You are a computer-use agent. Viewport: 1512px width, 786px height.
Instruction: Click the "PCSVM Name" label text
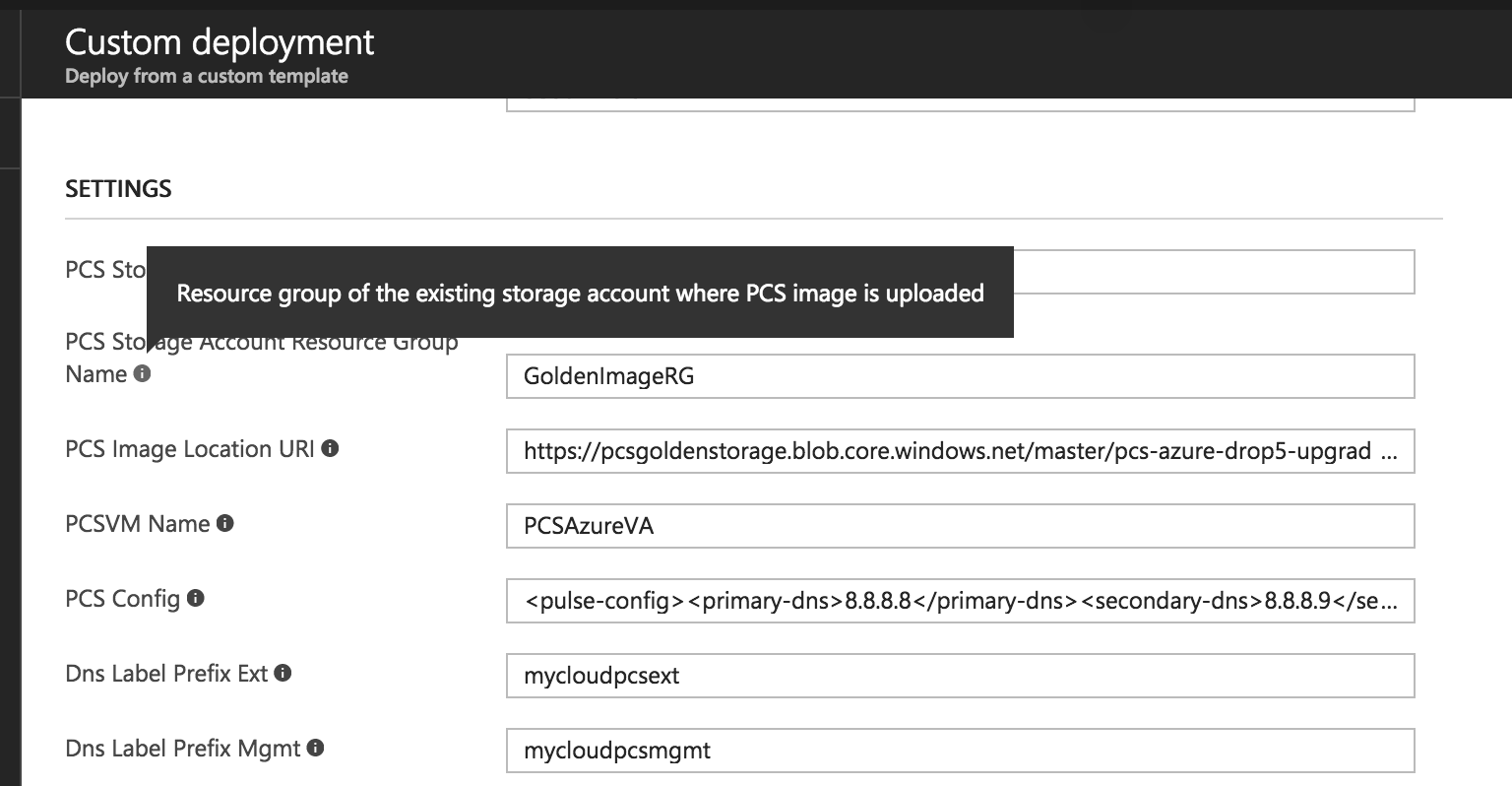(138, 524)
